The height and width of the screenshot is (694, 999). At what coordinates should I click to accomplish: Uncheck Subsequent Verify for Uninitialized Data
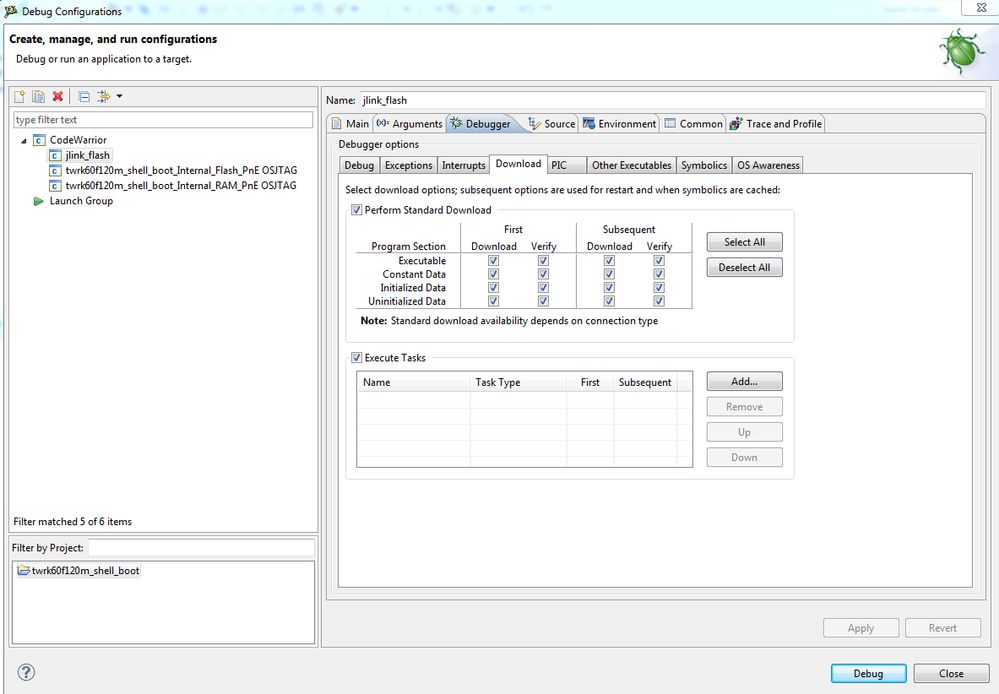[659, 301]
